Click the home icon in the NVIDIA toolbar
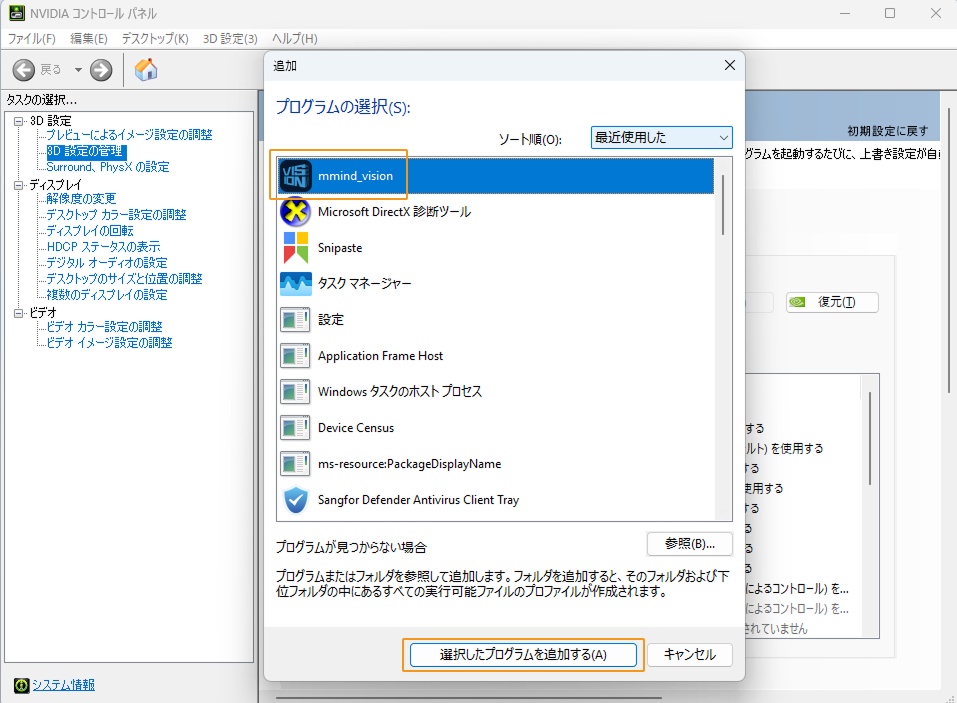 pyautogui.click(x=145, y=70)
